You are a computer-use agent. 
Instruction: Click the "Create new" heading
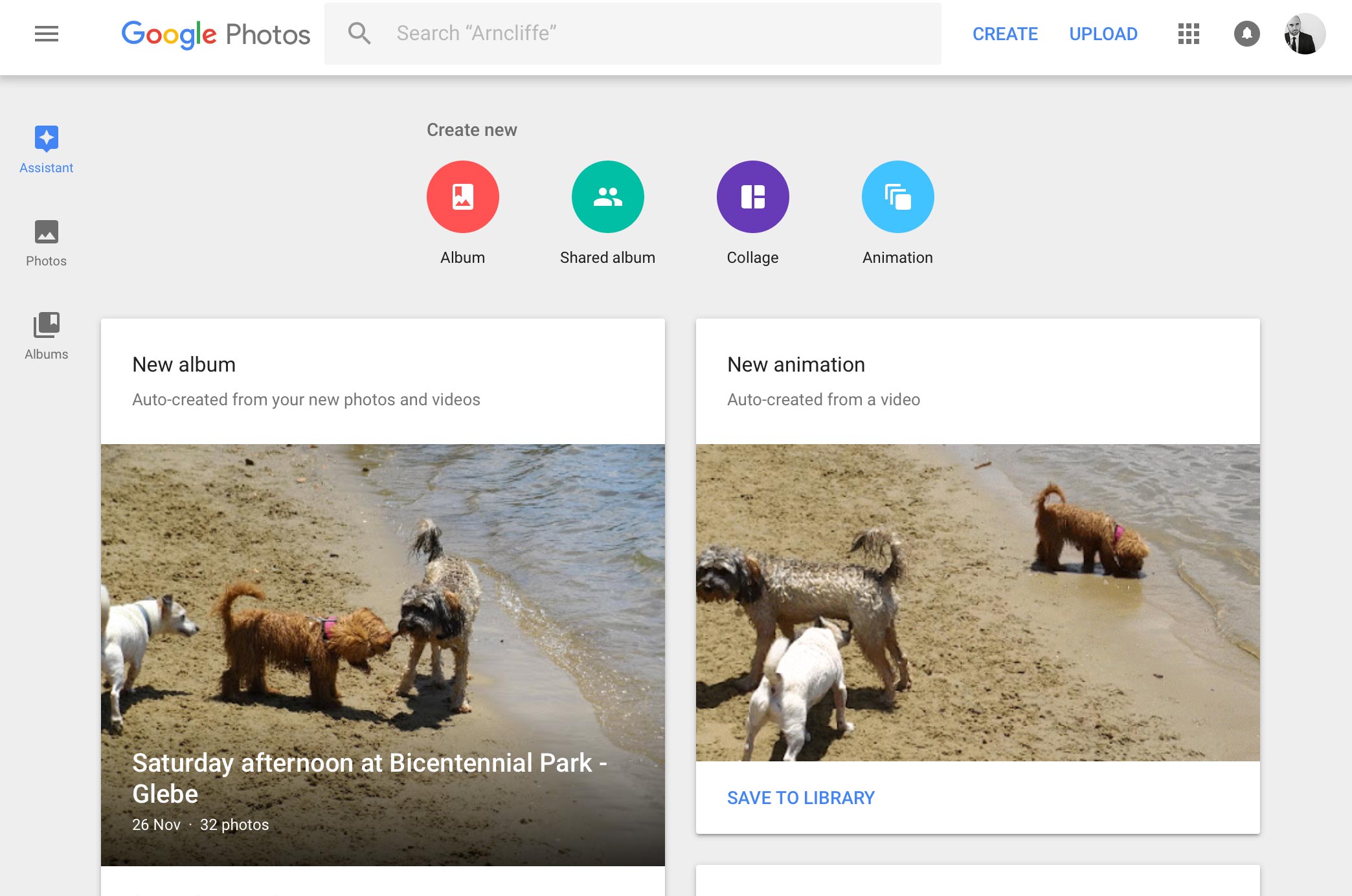tap(472, 130)
